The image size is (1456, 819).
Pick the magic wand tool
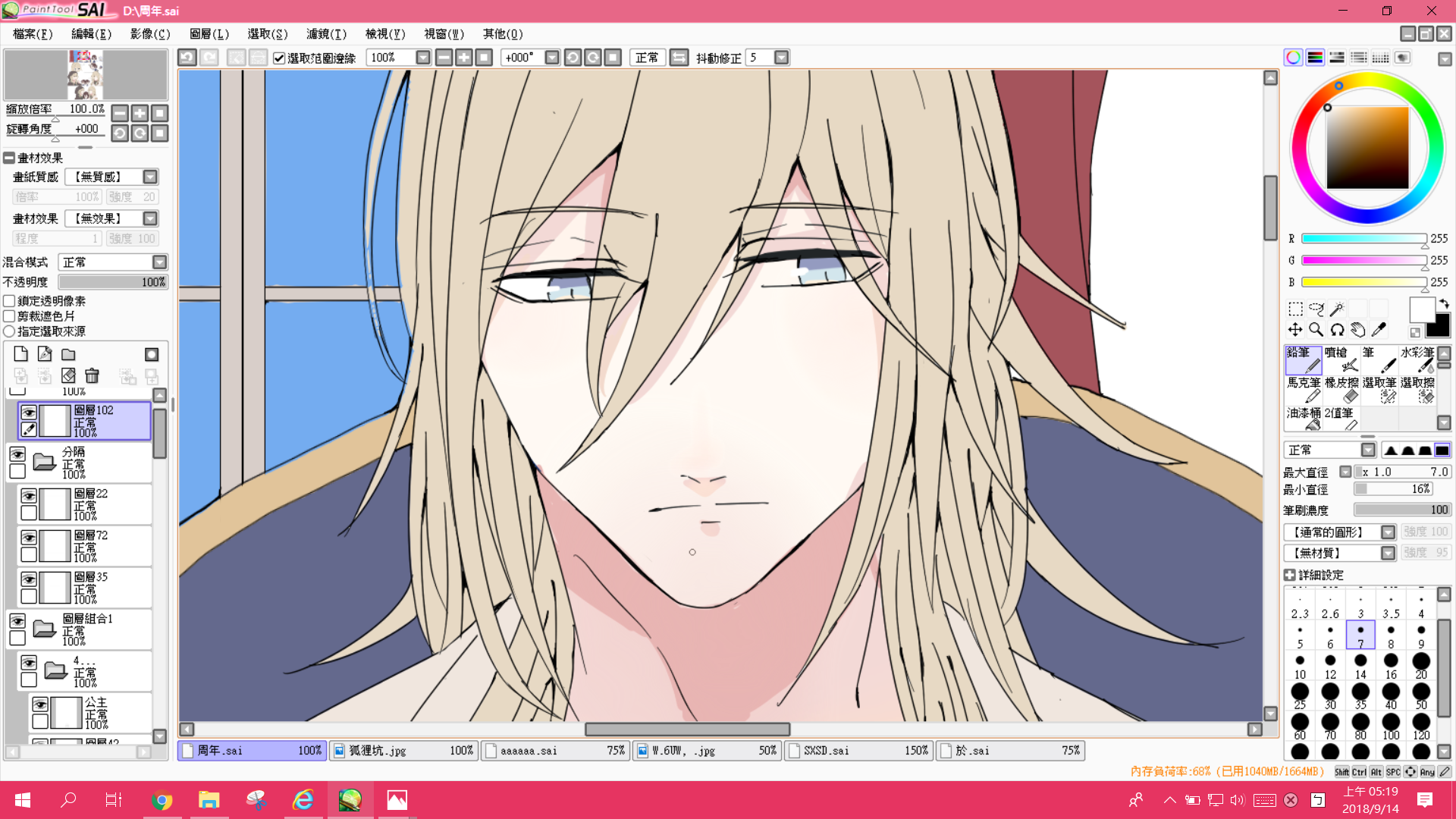pos(1337,309)
